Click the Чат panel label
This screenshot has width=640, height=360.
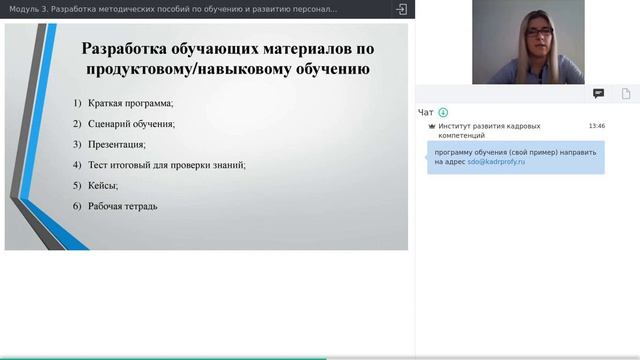click(426, 113)
